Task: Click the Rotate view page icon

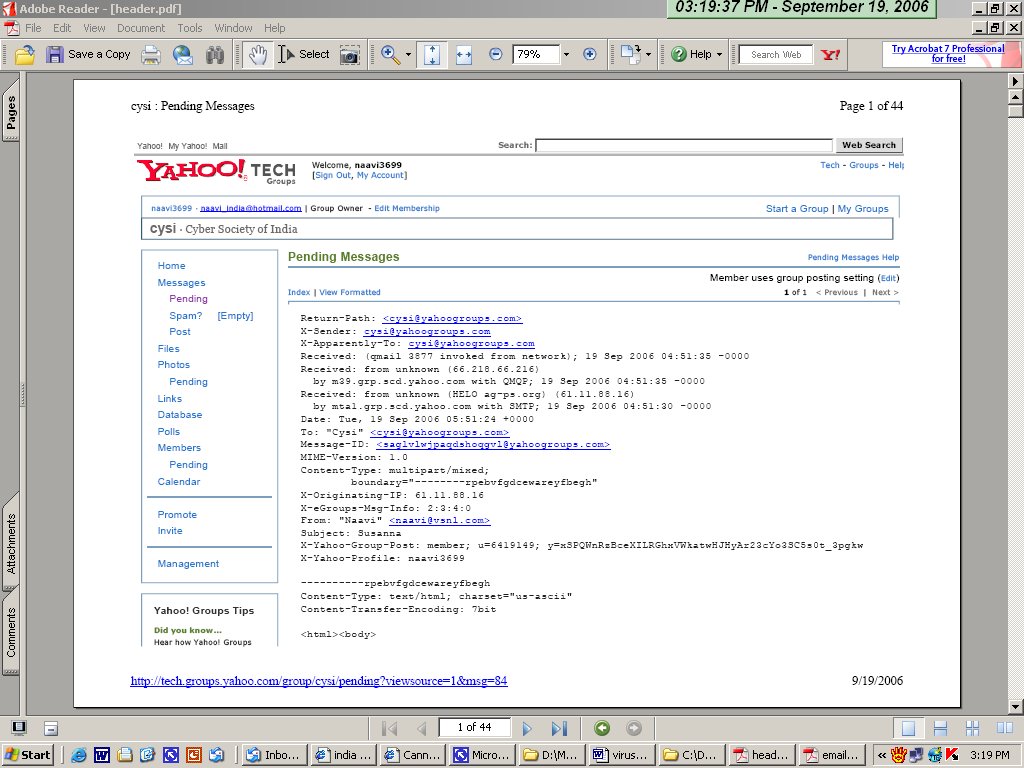Action: tap(631, 55)
